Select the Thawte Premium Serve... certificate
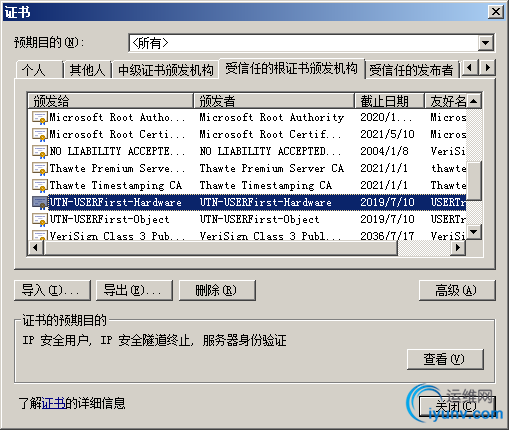 247,169
